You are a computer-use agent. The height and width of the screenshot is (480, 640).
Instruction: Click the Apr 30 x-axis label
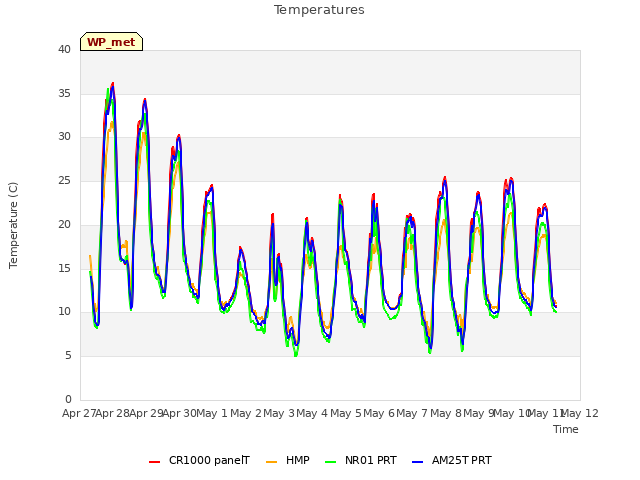[x=180, y=413]
